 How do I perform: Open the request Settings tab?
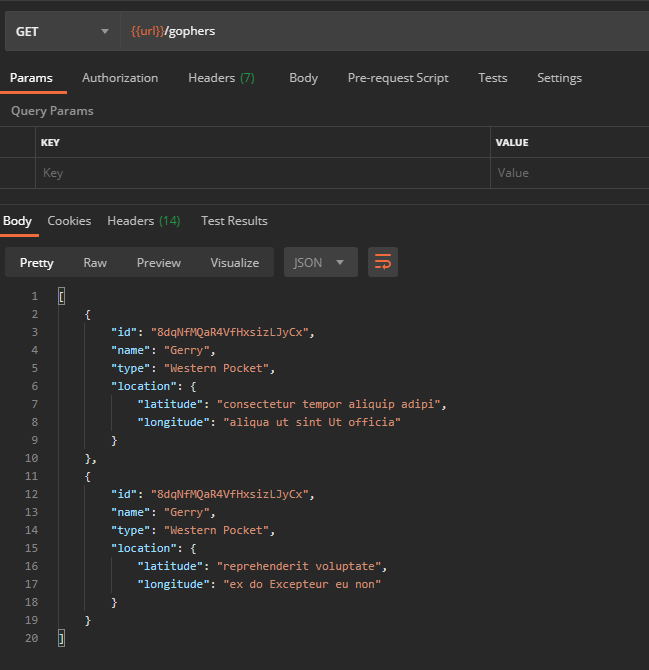point(559,78)
